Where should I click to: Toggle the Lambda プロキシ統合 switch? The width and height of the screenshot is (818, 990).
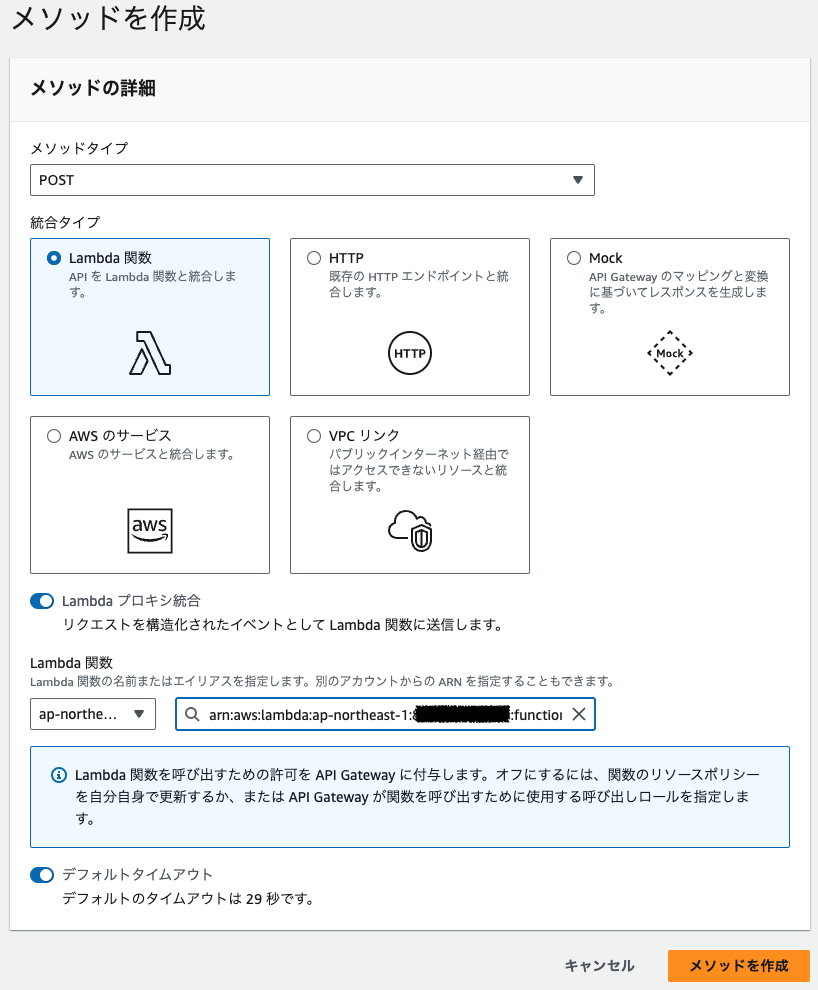click(42, 601)
